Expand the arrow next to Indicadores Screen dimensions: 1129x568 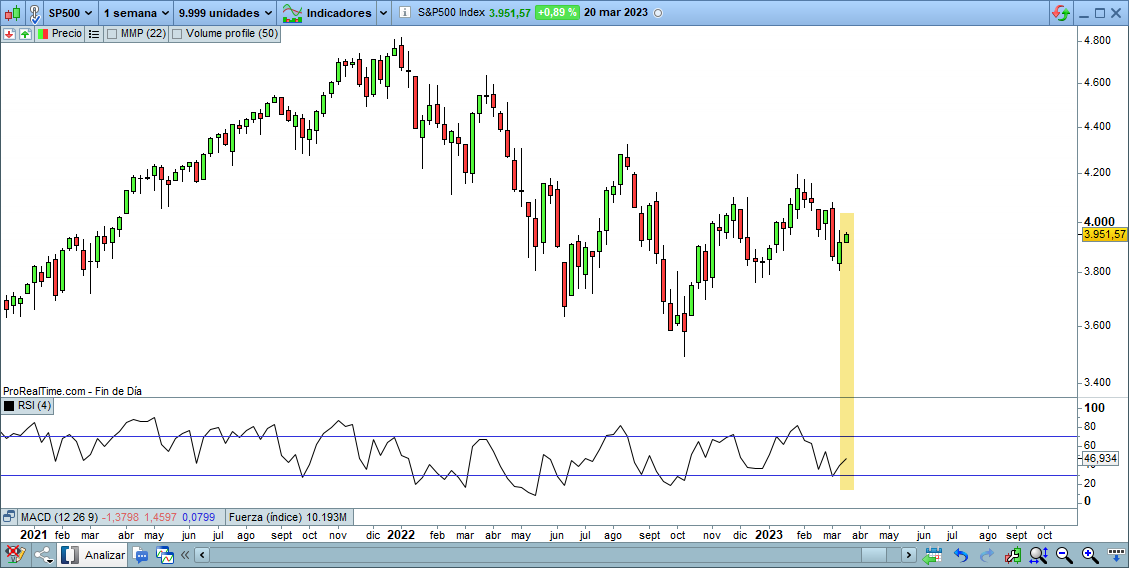click(x=383, y=12)
